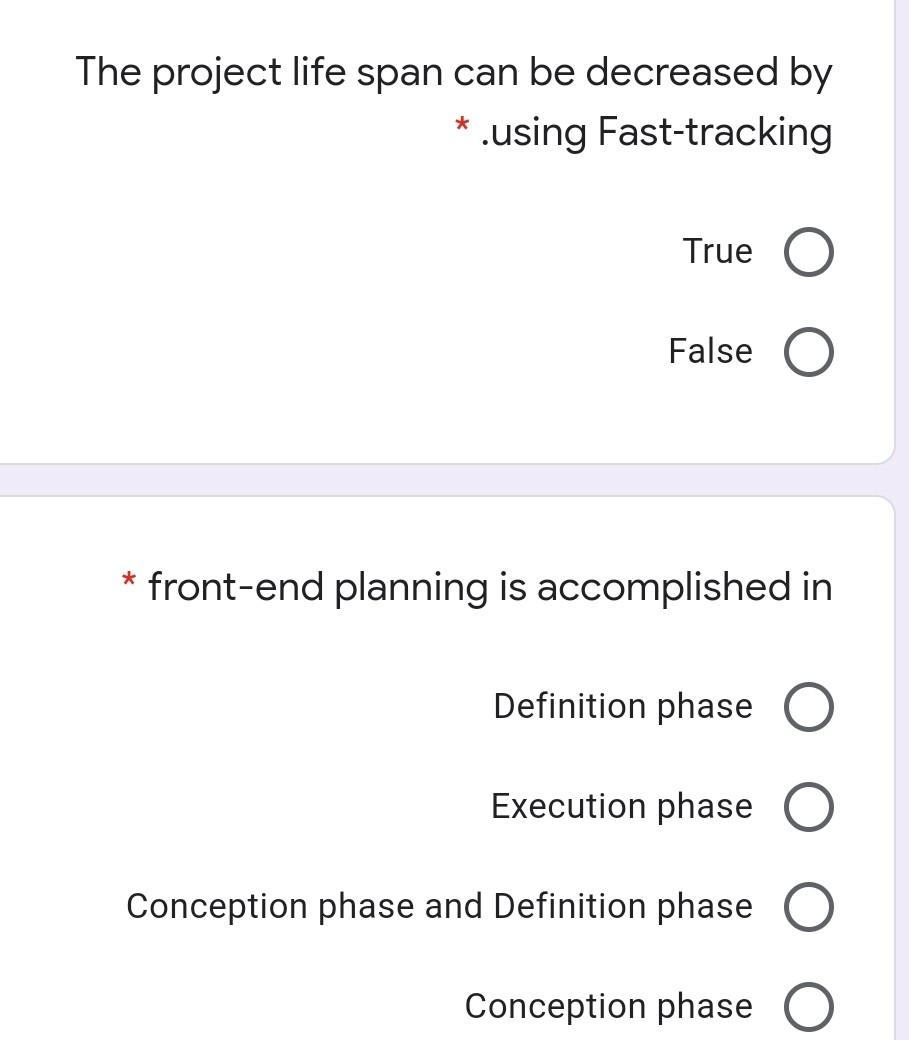Click the Definition phase label text
The image size is (909, 1040).
[x=622, y=706]
